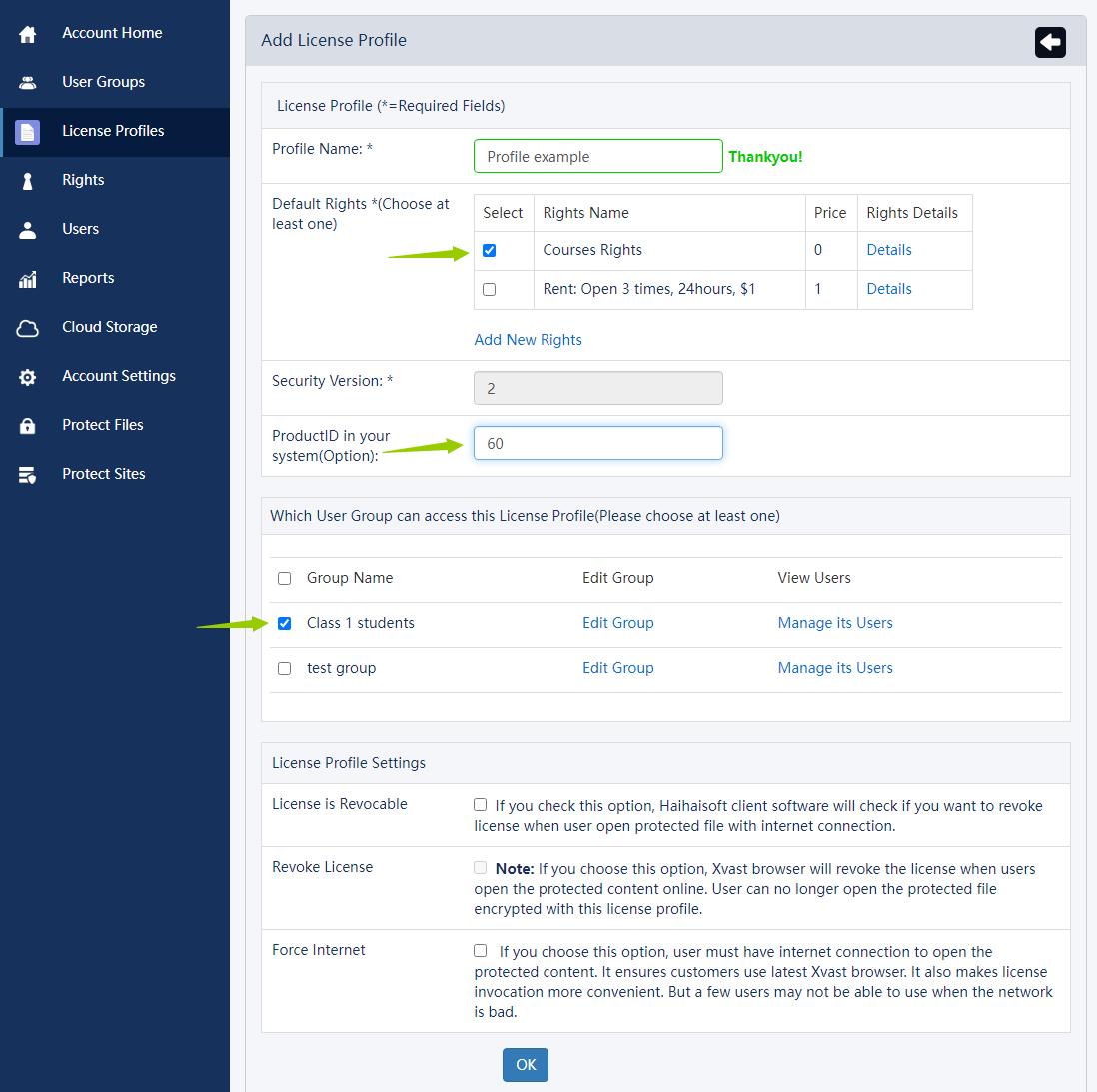The image size is (1097, 1092).
Task: Click the back arrow icon button
Action: [x=1050, y=42]
